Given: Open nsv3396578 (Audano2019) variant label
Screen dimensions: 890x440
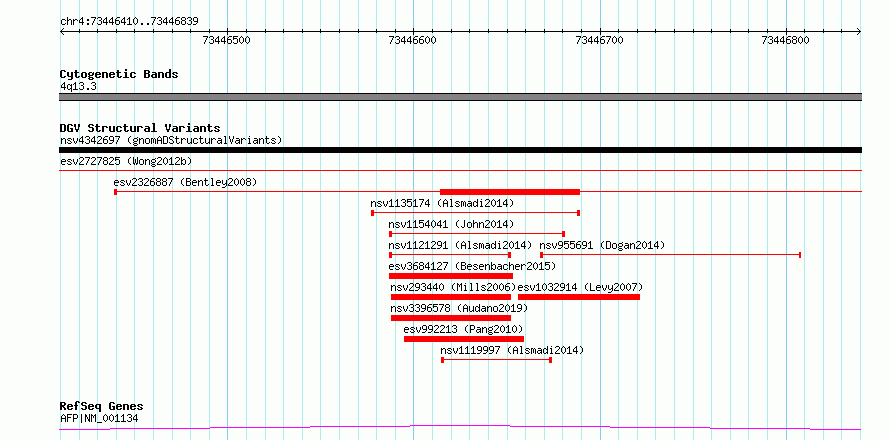Looking at the screenshot, I should 459,308.
